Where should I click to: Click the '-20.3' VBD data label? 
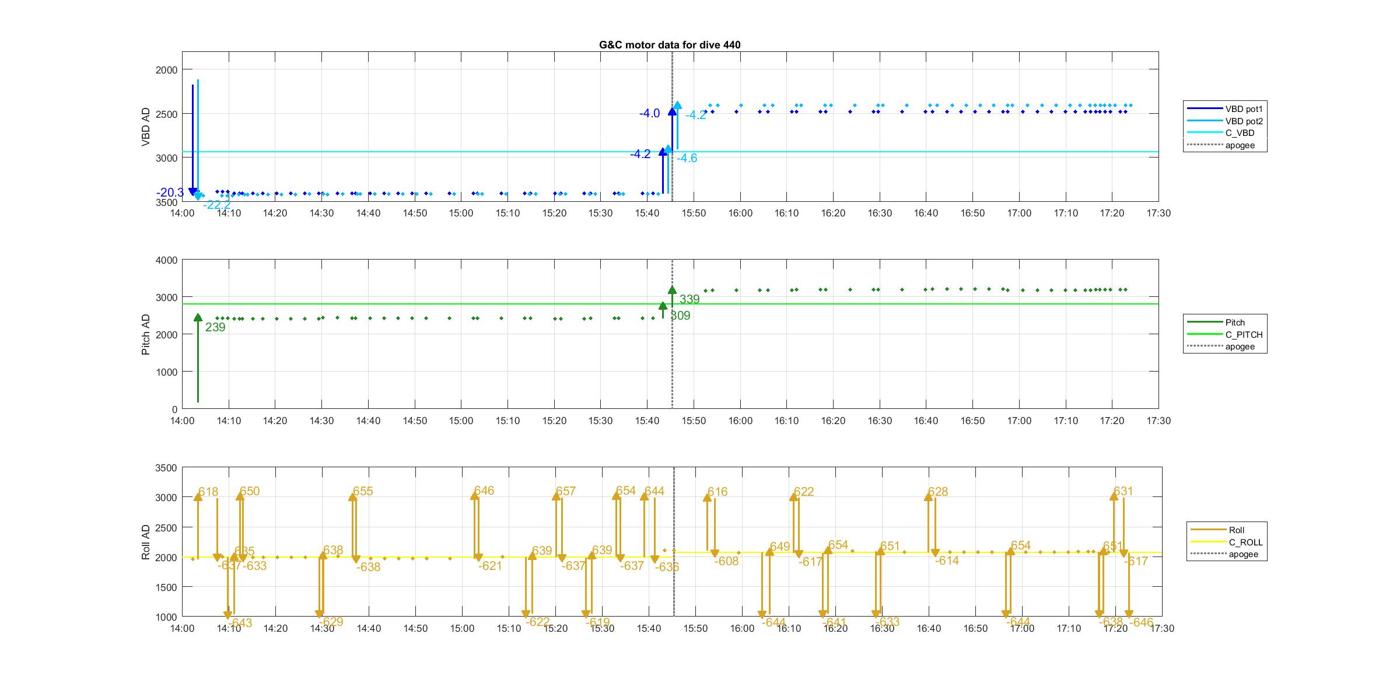(170, 192)
